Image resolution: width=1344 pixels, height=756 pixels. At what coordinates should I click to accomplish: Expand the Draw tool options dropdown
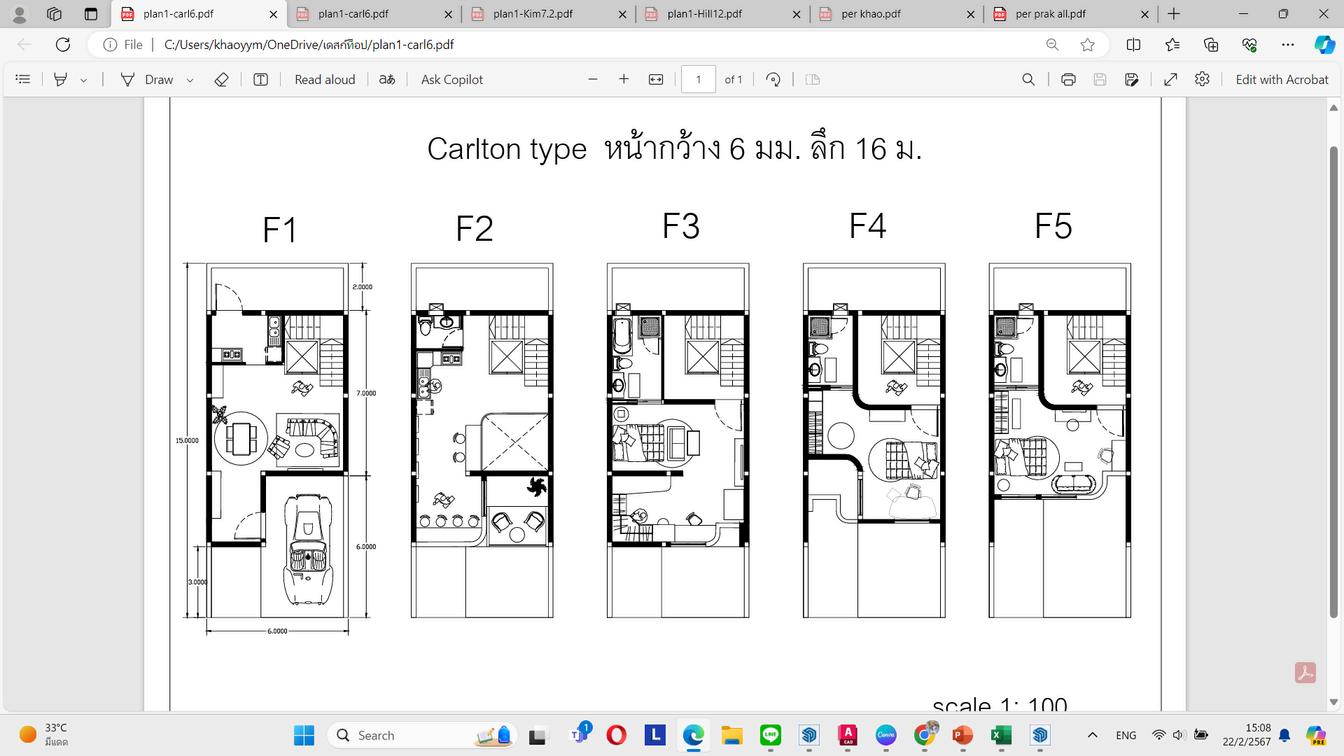pos(190,80)
